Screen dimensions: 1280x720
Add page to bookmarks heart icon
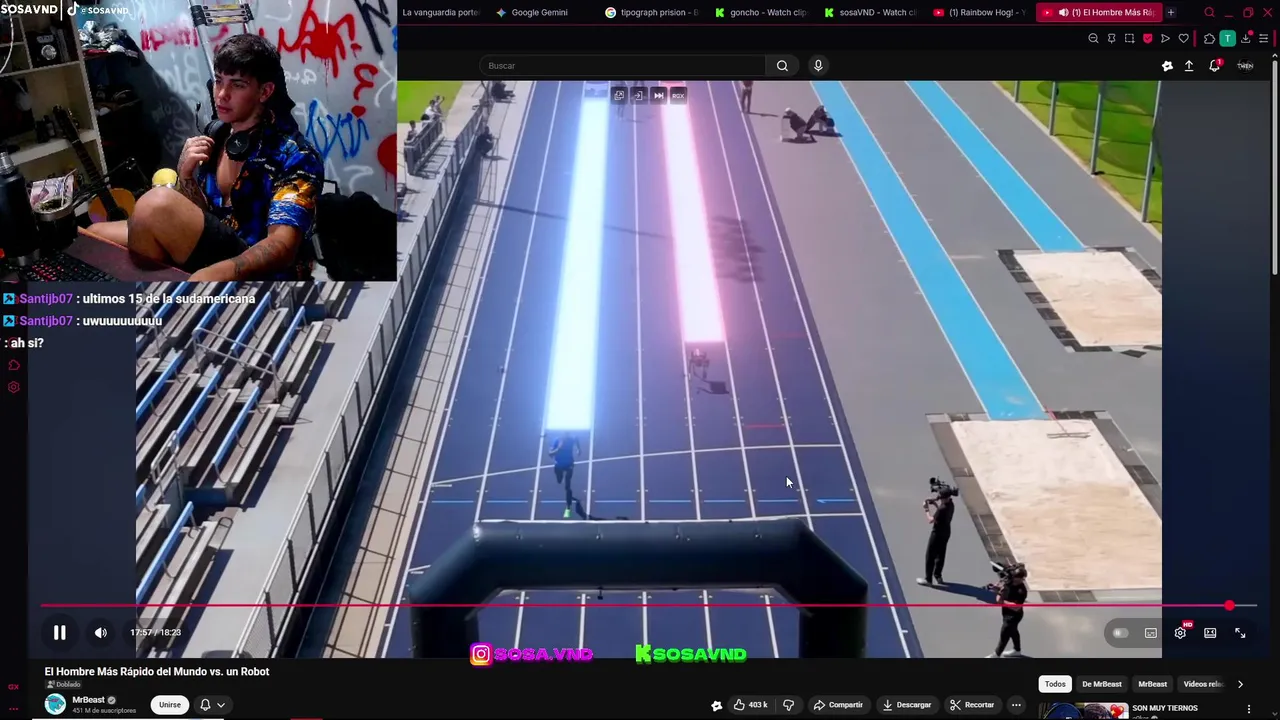(1184, 39)
